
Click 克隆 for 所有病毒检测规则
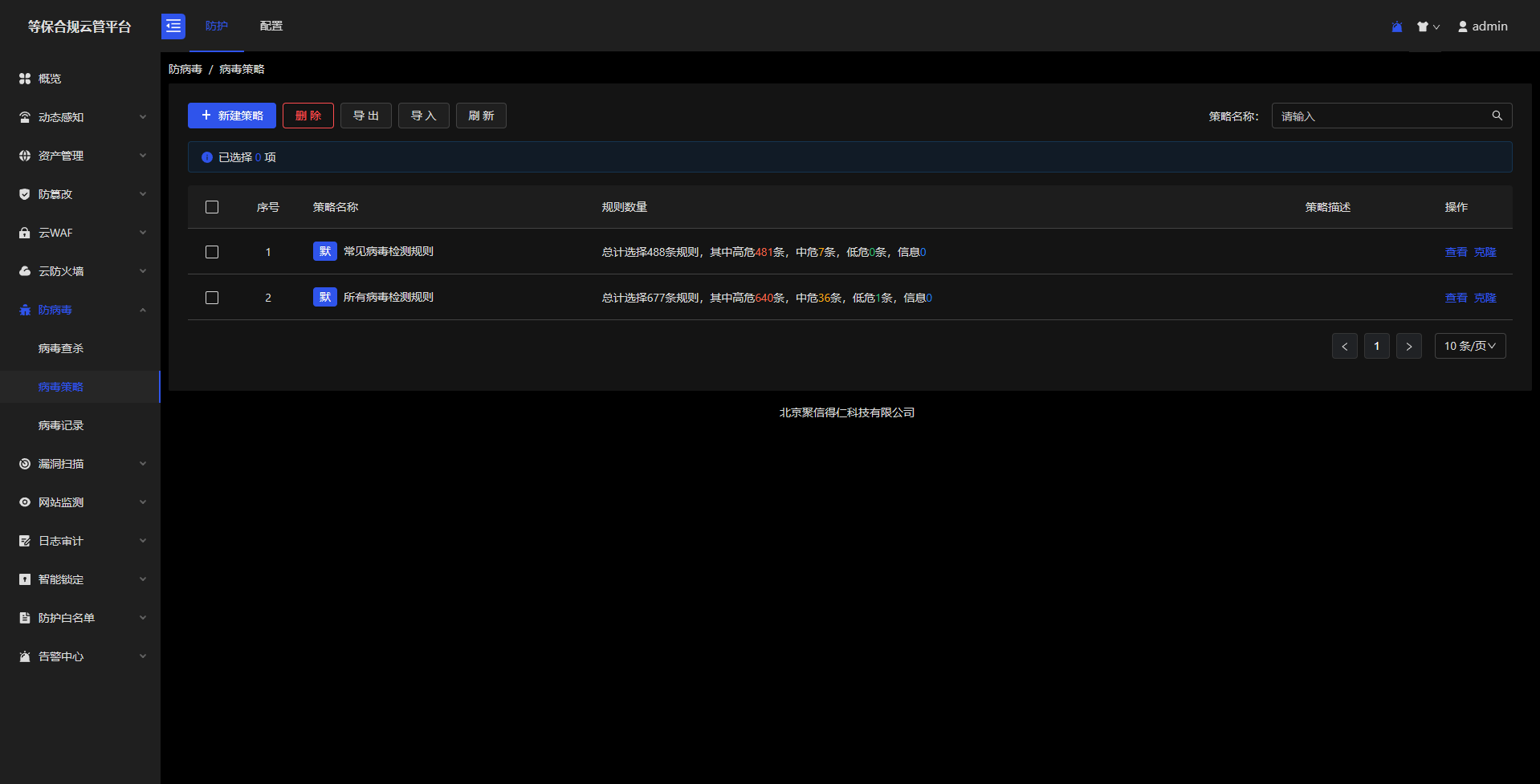[x=1485, y=298]
